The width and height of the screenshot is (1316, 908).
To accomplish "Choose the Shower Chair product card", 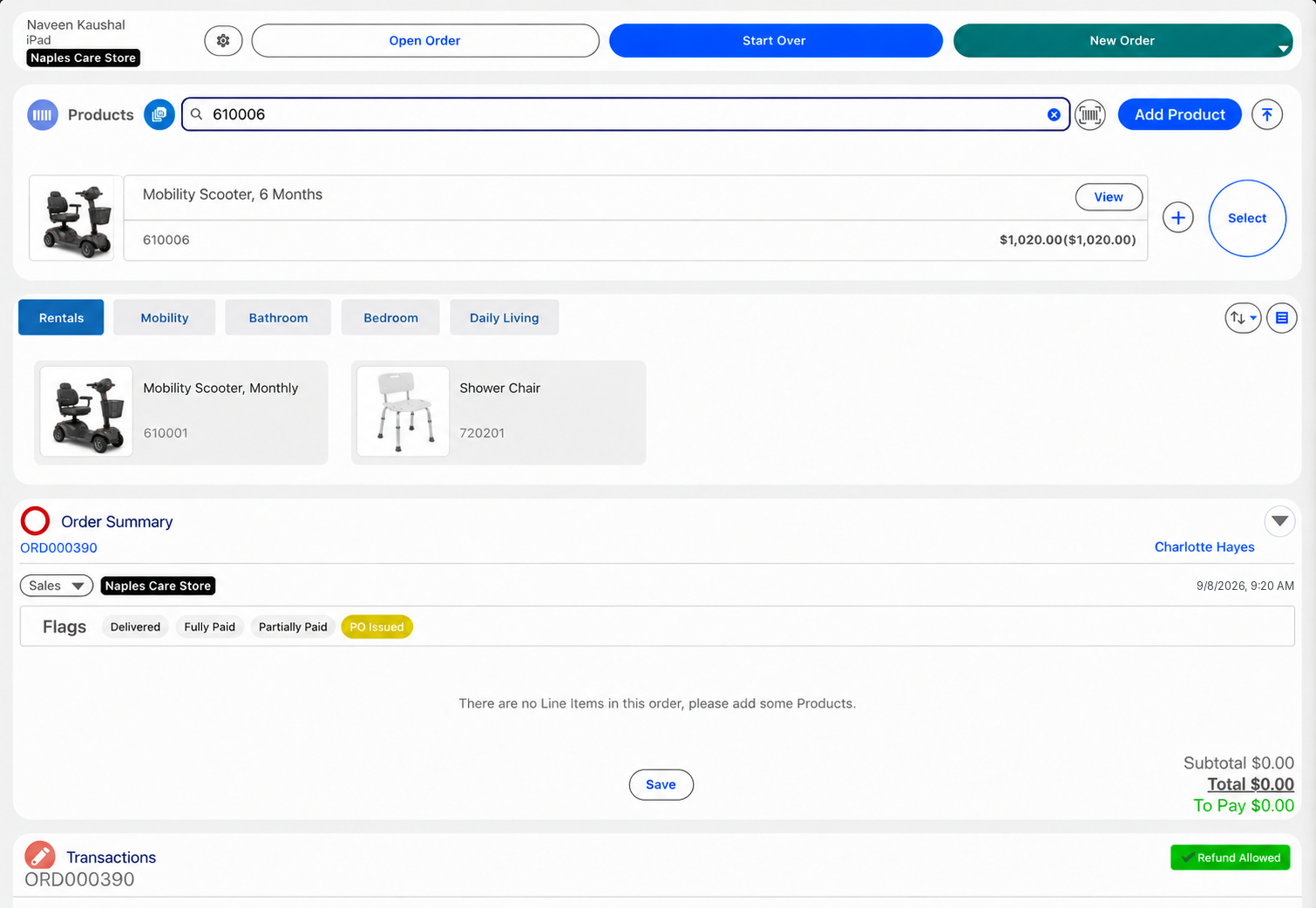I will pyautogui.click(x=499, y=412).
